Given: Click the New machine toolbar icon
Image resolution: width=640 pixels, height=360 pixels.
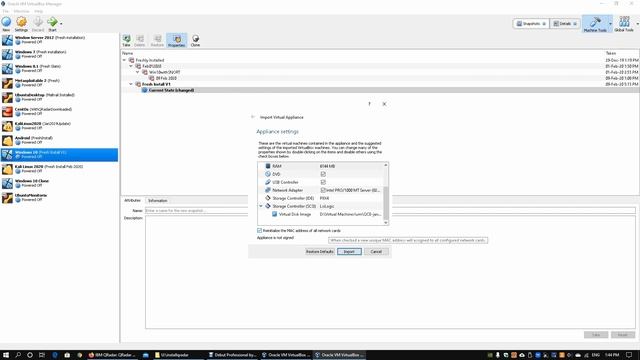Looking at the screenshot, I should point(6,24).
